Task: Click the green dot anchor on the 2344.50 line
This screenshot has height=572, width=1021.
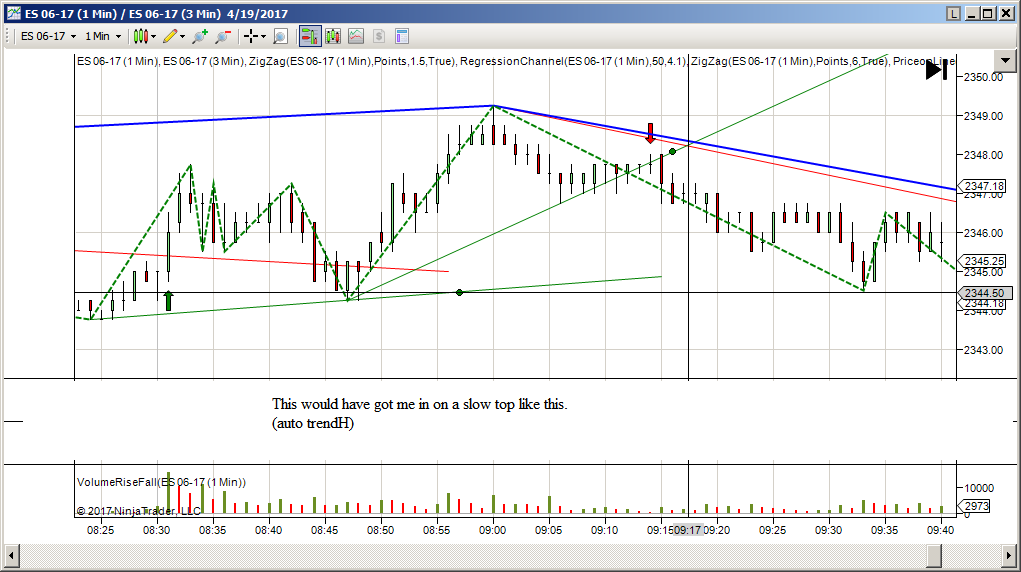Action: tap(460, 293)
